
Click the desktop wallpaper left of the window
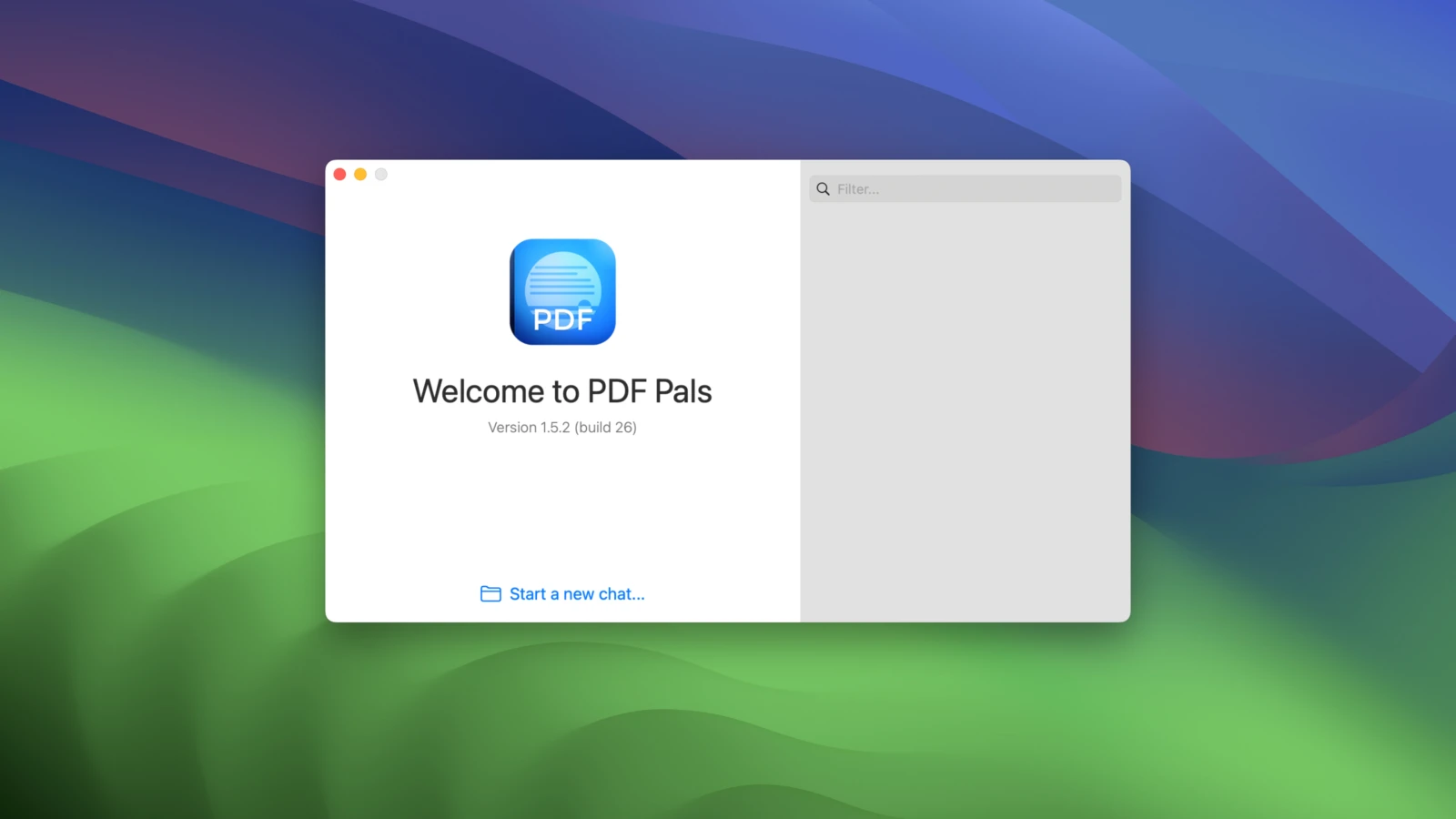pos(164,409)
